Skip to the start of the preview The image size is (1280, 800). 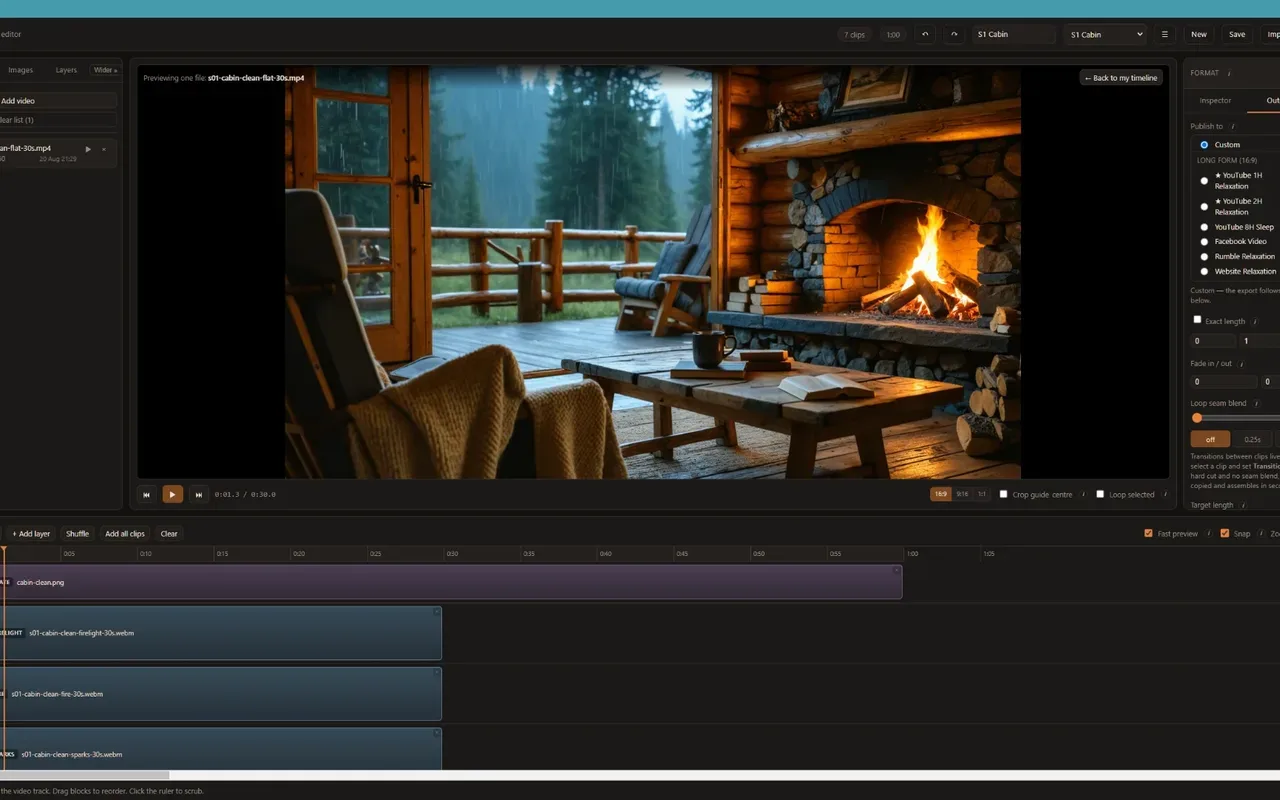click(x=146, y=494)
